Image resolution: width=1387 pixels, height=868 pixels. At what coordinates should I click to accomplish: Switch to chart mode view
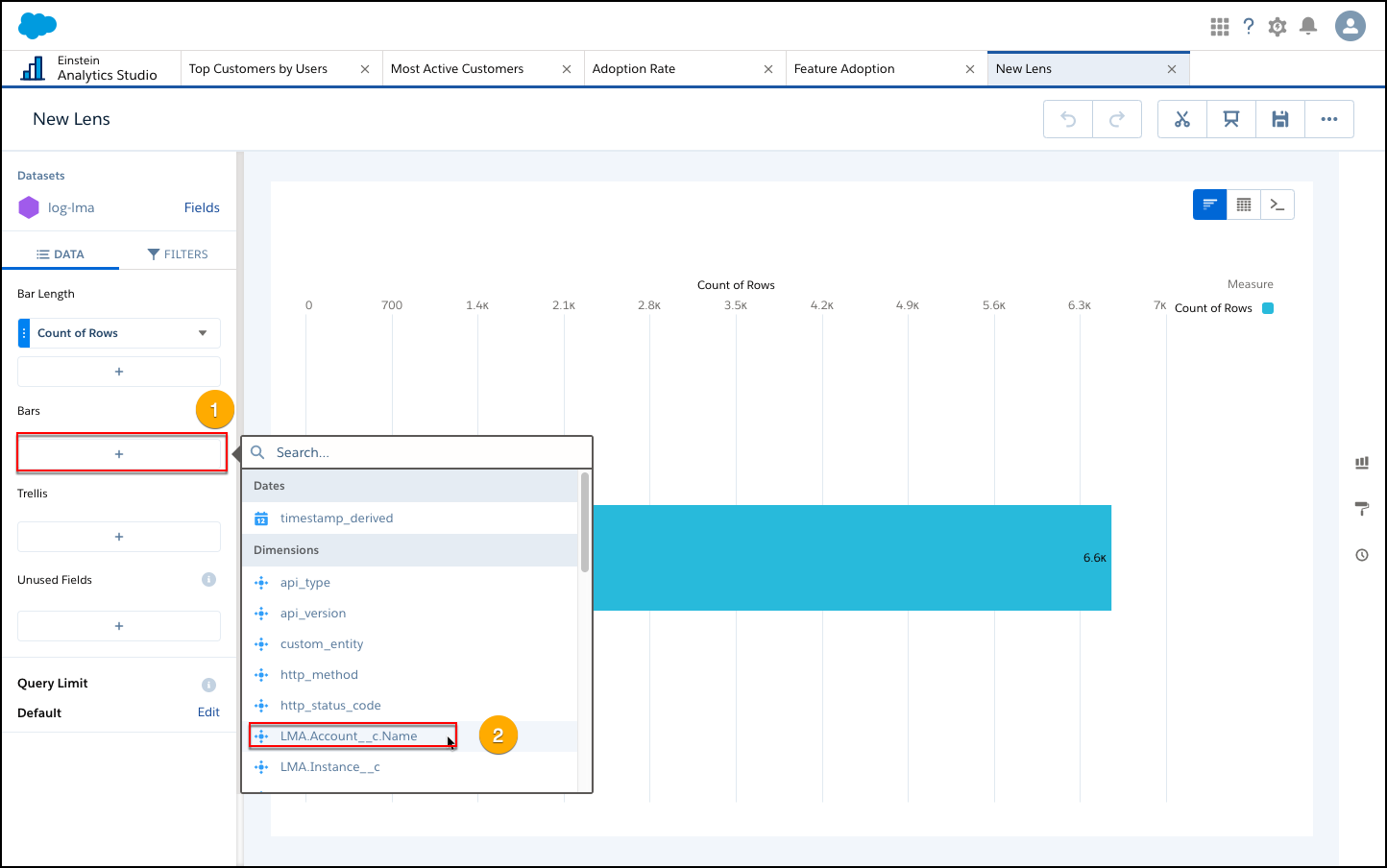(x=1209, y=205)
